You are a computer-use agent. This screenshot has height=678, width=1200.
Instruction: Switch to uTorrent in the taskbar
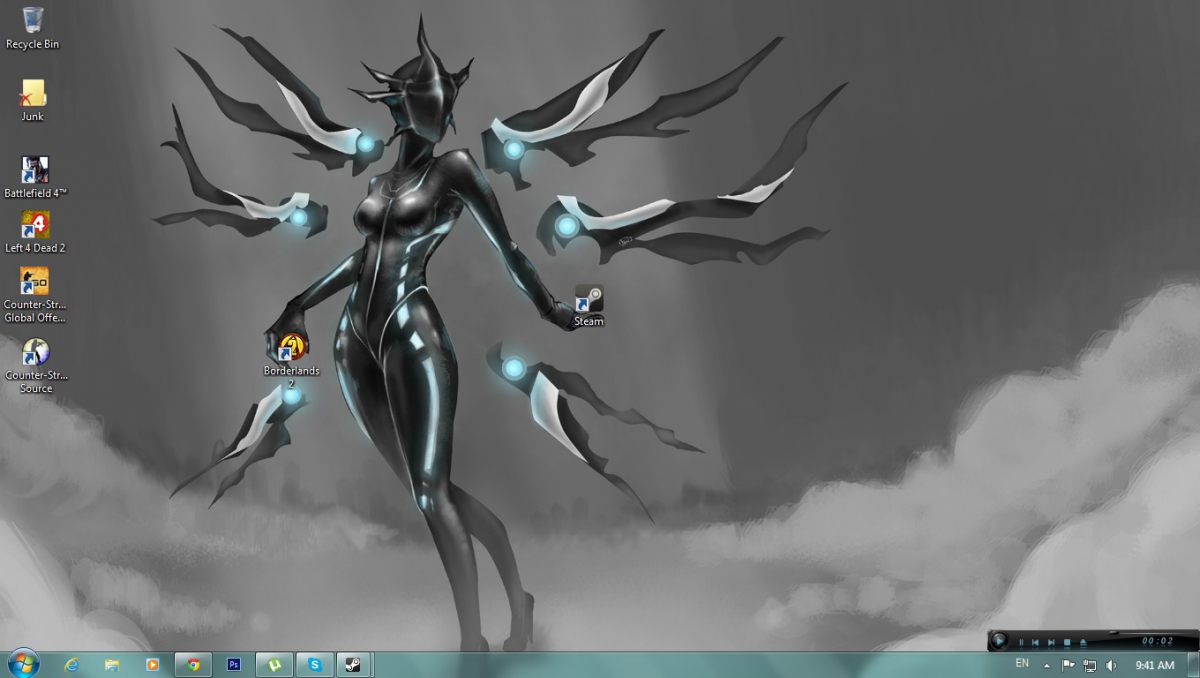[x=274, y=664]
